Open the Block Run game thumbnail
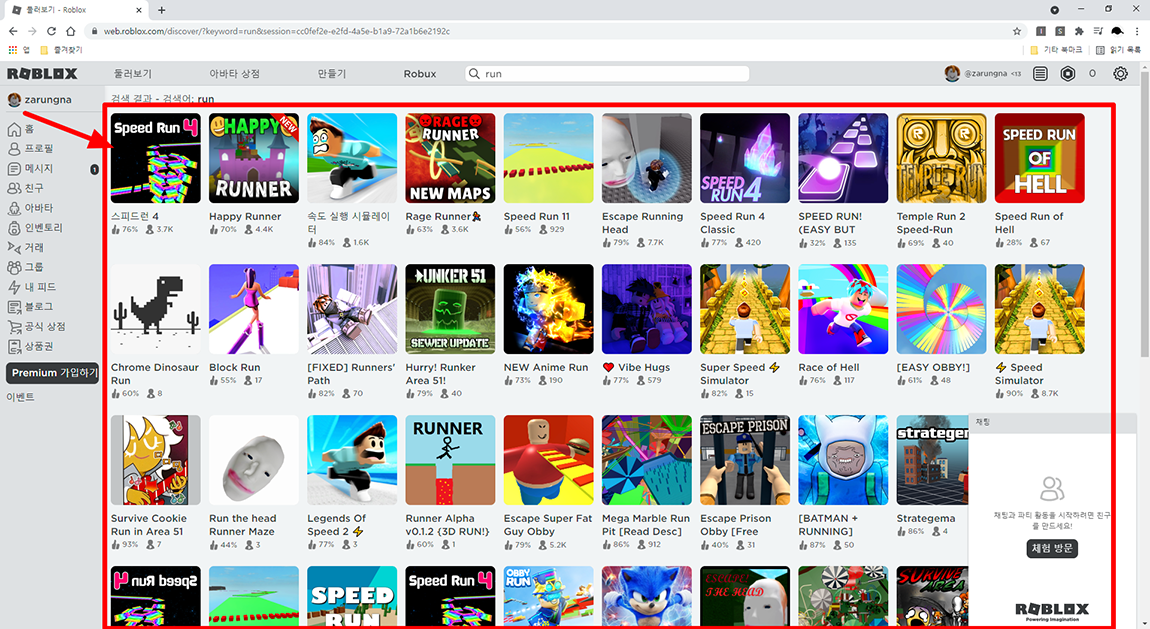The height and width of the screenshot is (629, 1150). coord(254,309)
